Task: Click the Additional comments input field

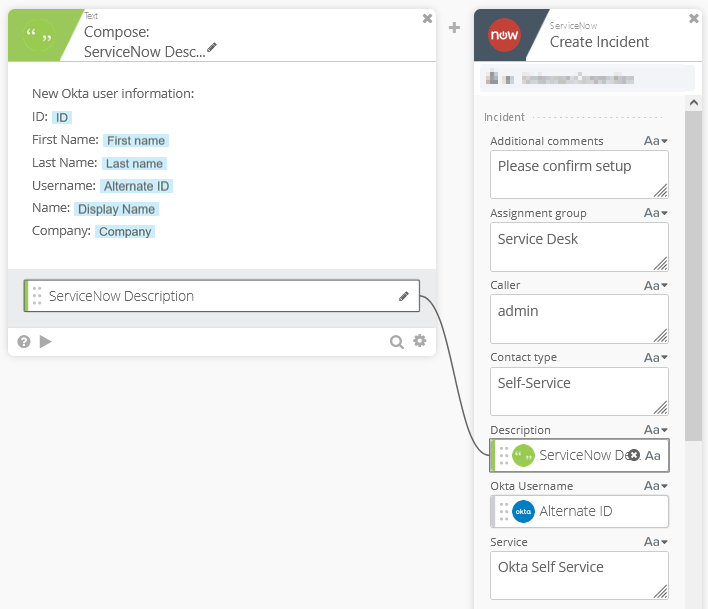Action: (579, 175)
